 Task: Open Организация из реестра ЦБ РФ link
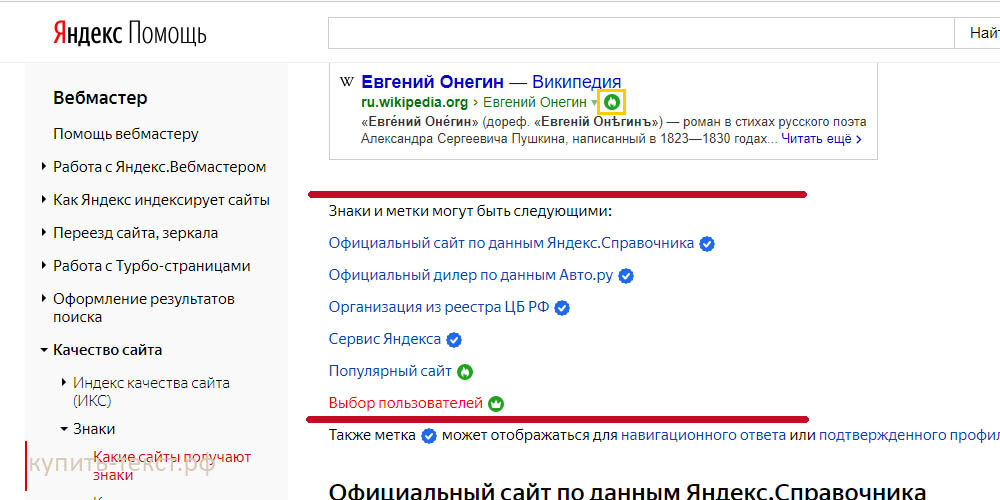pyautogui.click(x=439, y=307)
